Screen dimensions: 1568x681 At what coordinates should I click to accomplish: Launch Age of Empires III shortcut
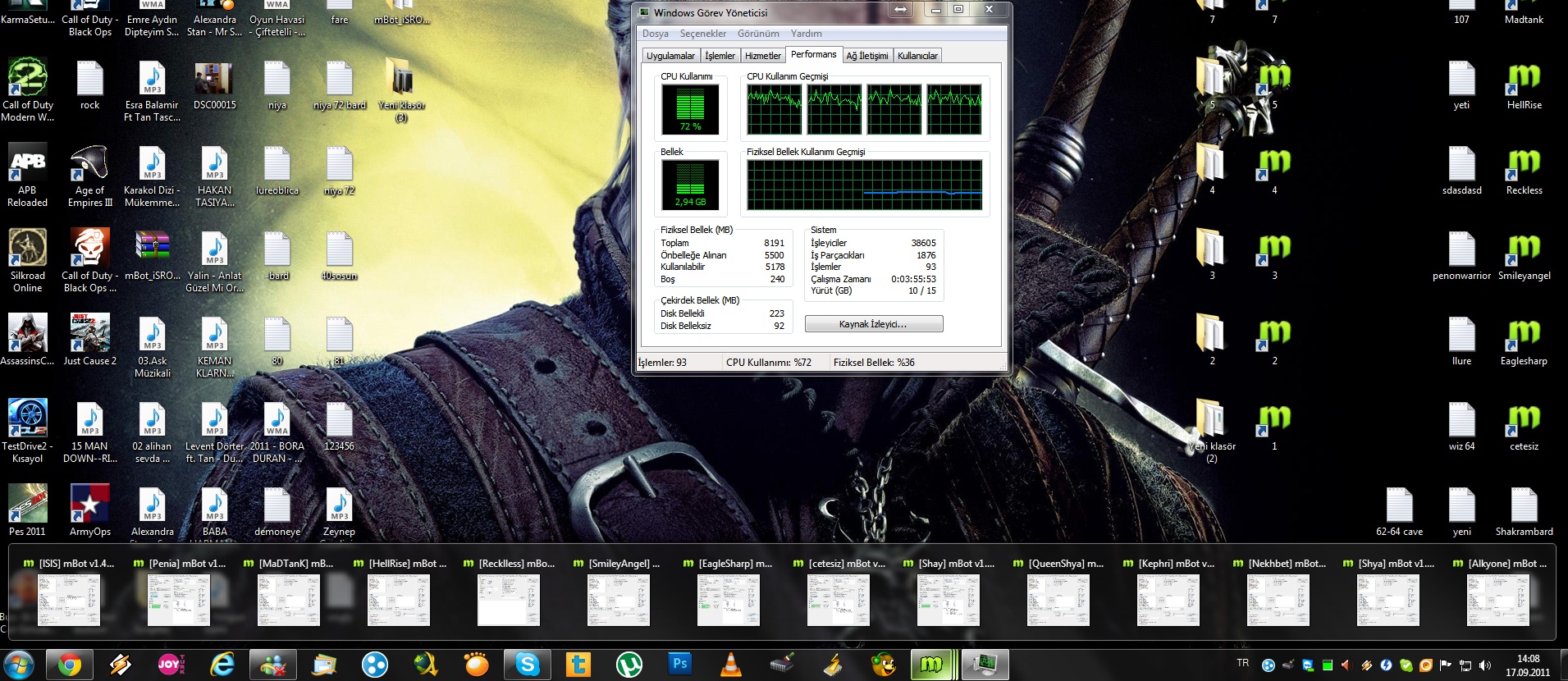90,176
